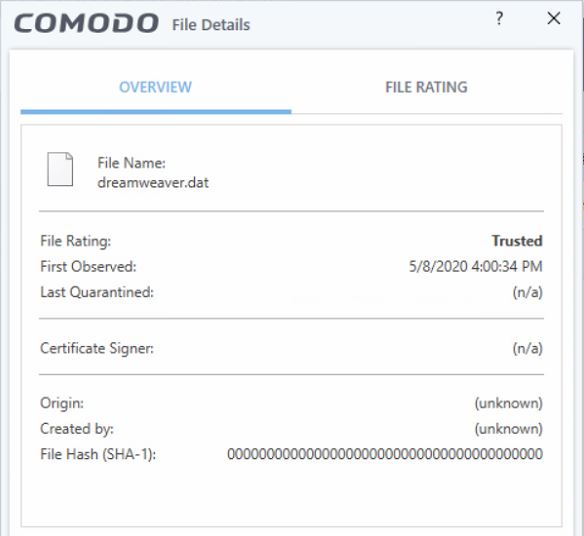Click the Certificate Signer label
584x536 pixels.
[97, 348]
